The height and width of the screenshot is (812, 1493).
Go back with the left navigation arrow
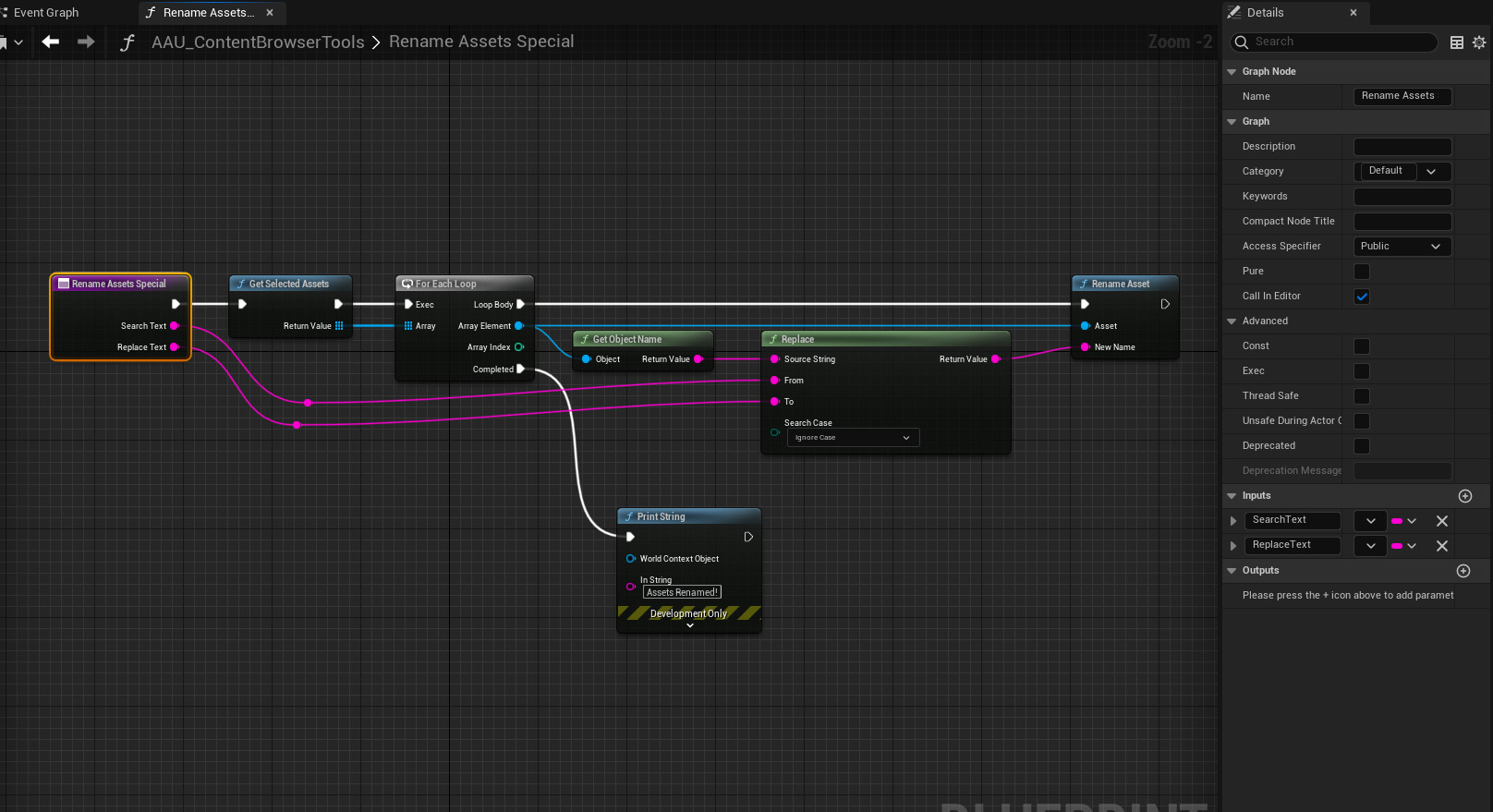point(51,42)
